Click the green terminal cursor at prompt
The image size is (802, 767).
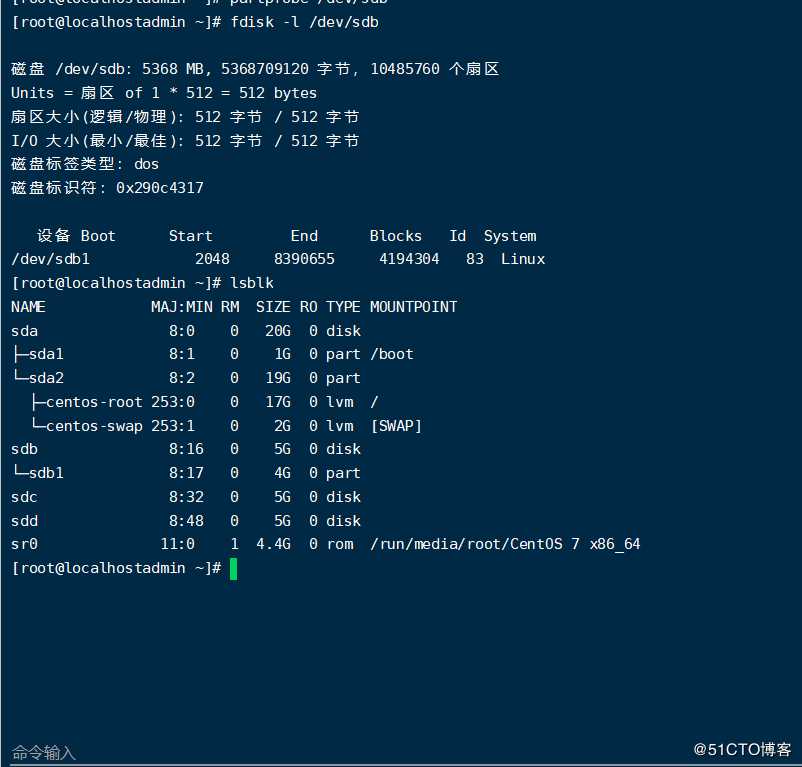[233, 569]
